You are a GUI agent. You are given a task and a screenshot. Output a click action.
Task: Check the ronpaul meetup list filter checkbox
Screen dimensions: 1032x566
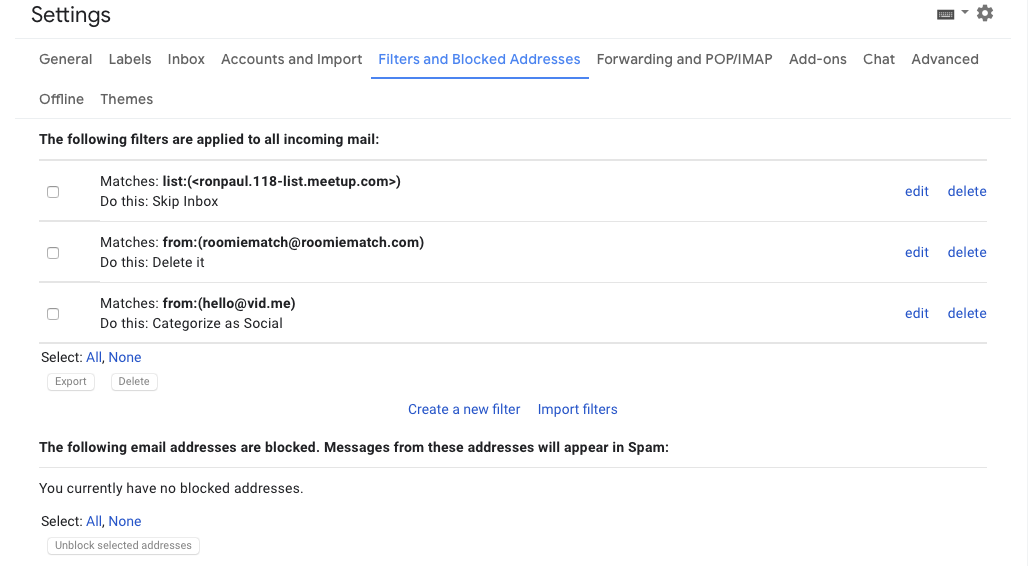[x=53, y=192]
